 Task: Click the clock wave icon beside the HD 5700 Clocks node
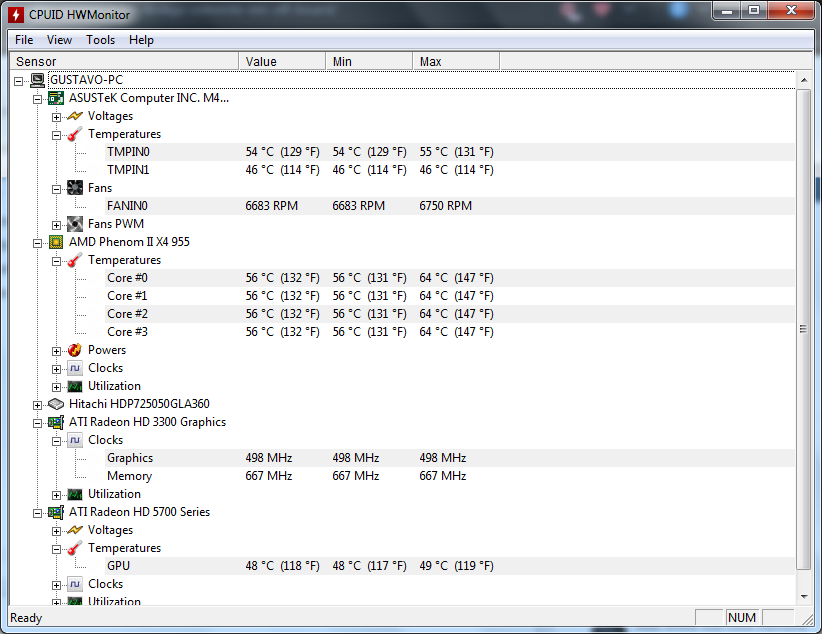coord(75,584)
